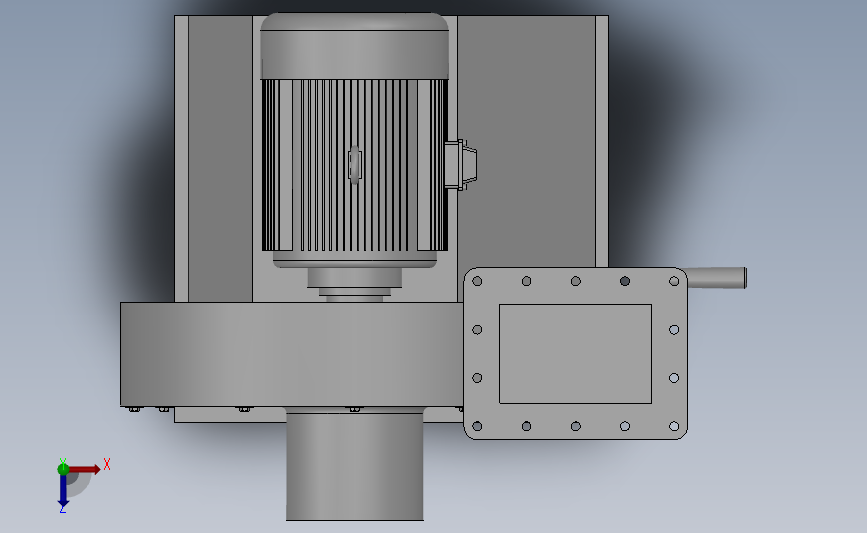Pick the small oval nameplate on the motor fins
Screen dimensions: 867x533
tap(354, 164)
